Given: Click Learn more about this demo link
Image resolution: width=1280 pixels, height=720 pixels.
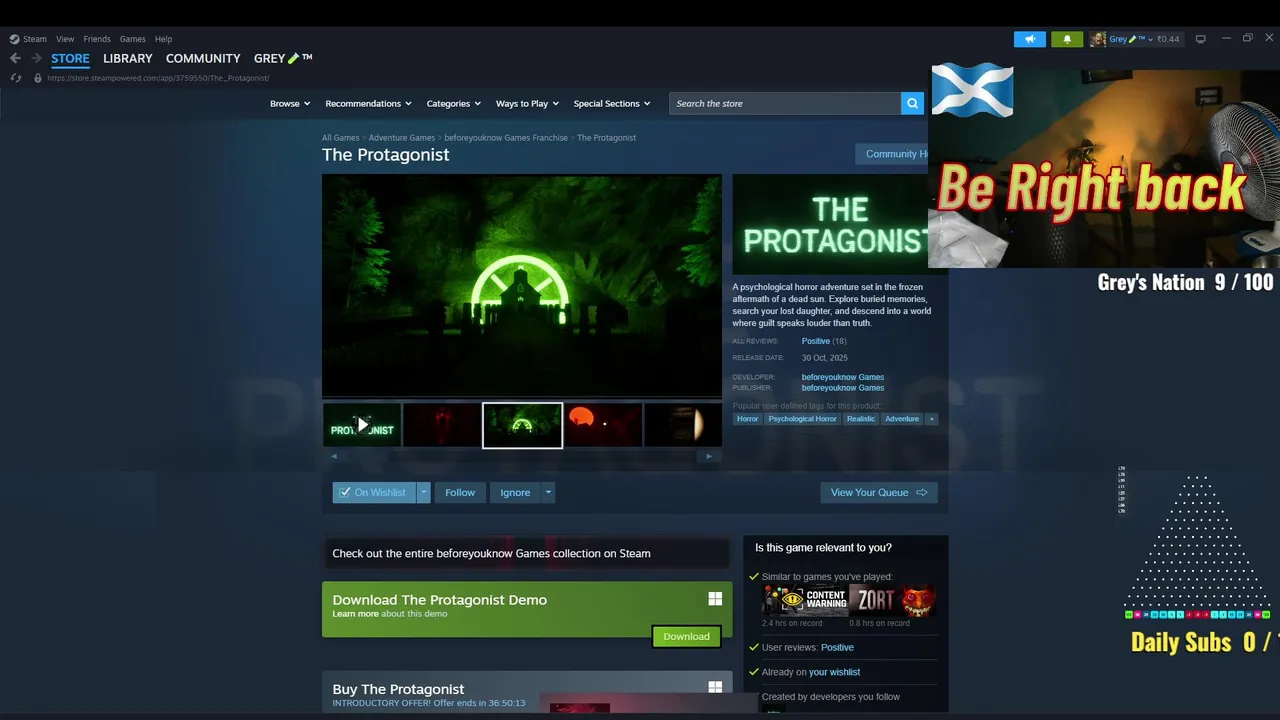Looking at the screenshot, I should click(355, 614).
